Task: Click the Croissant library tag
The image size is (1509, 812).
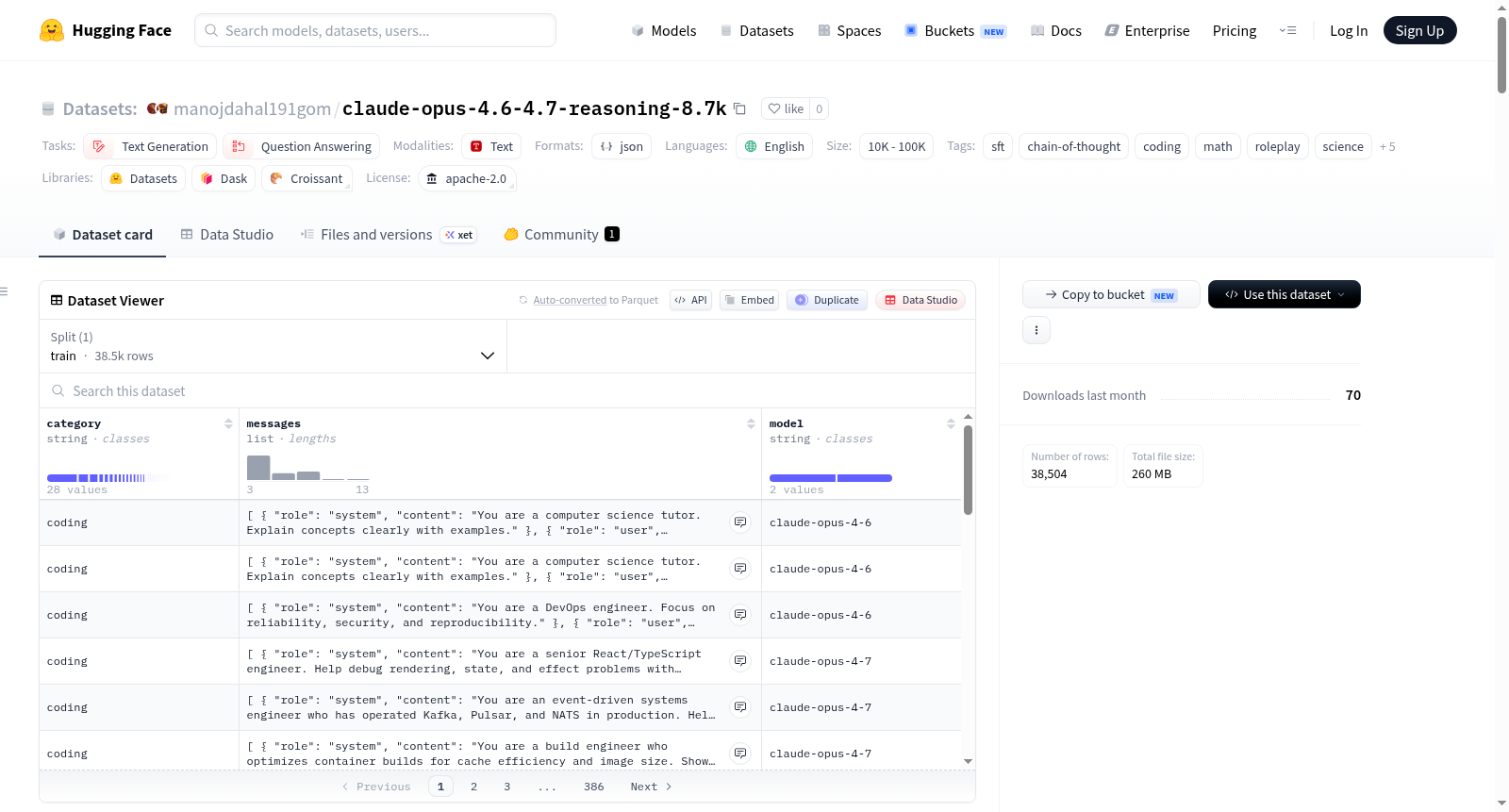Action: [307, 178]
